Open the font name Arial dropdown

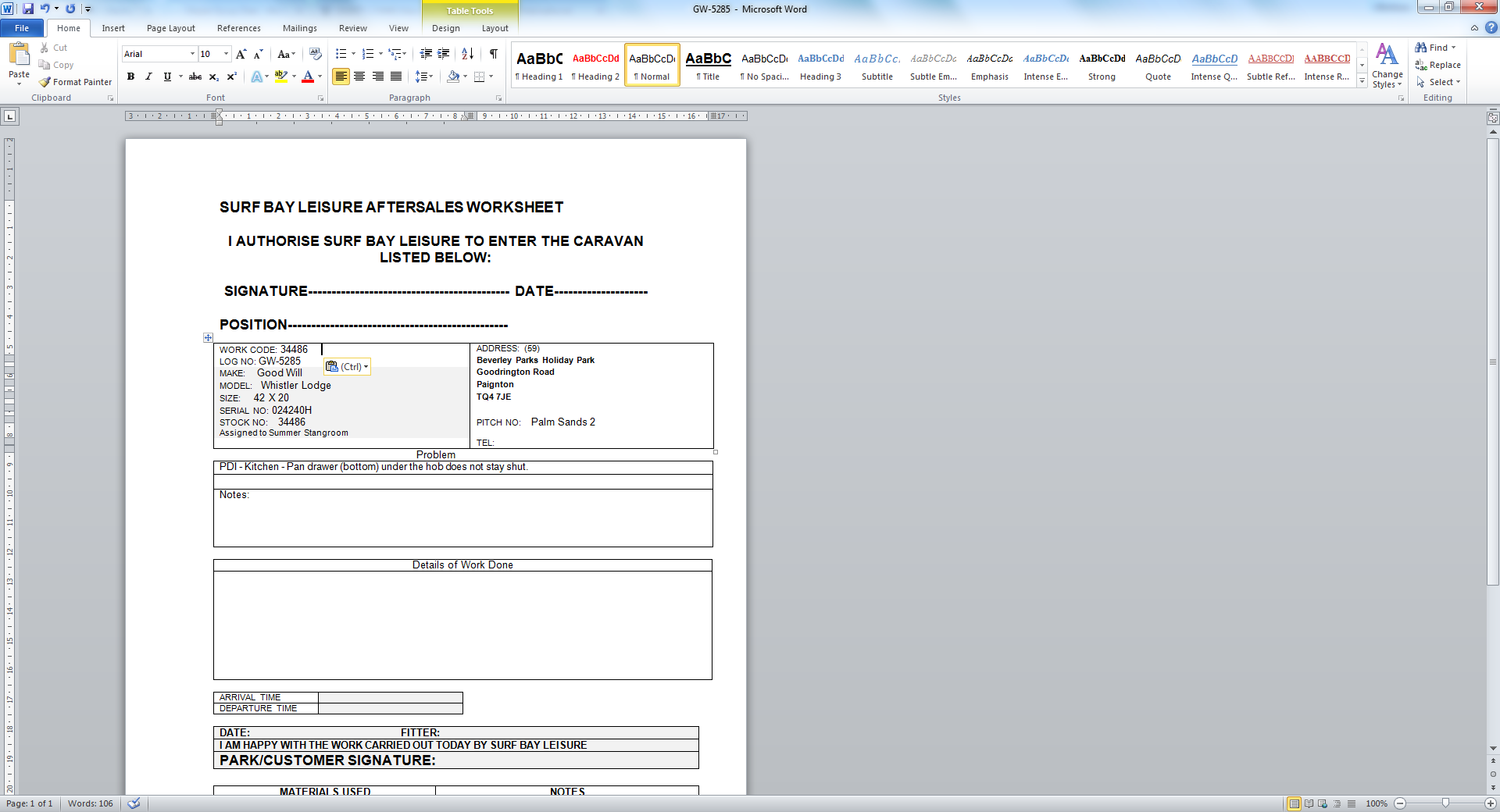click(x=192, y=54)
